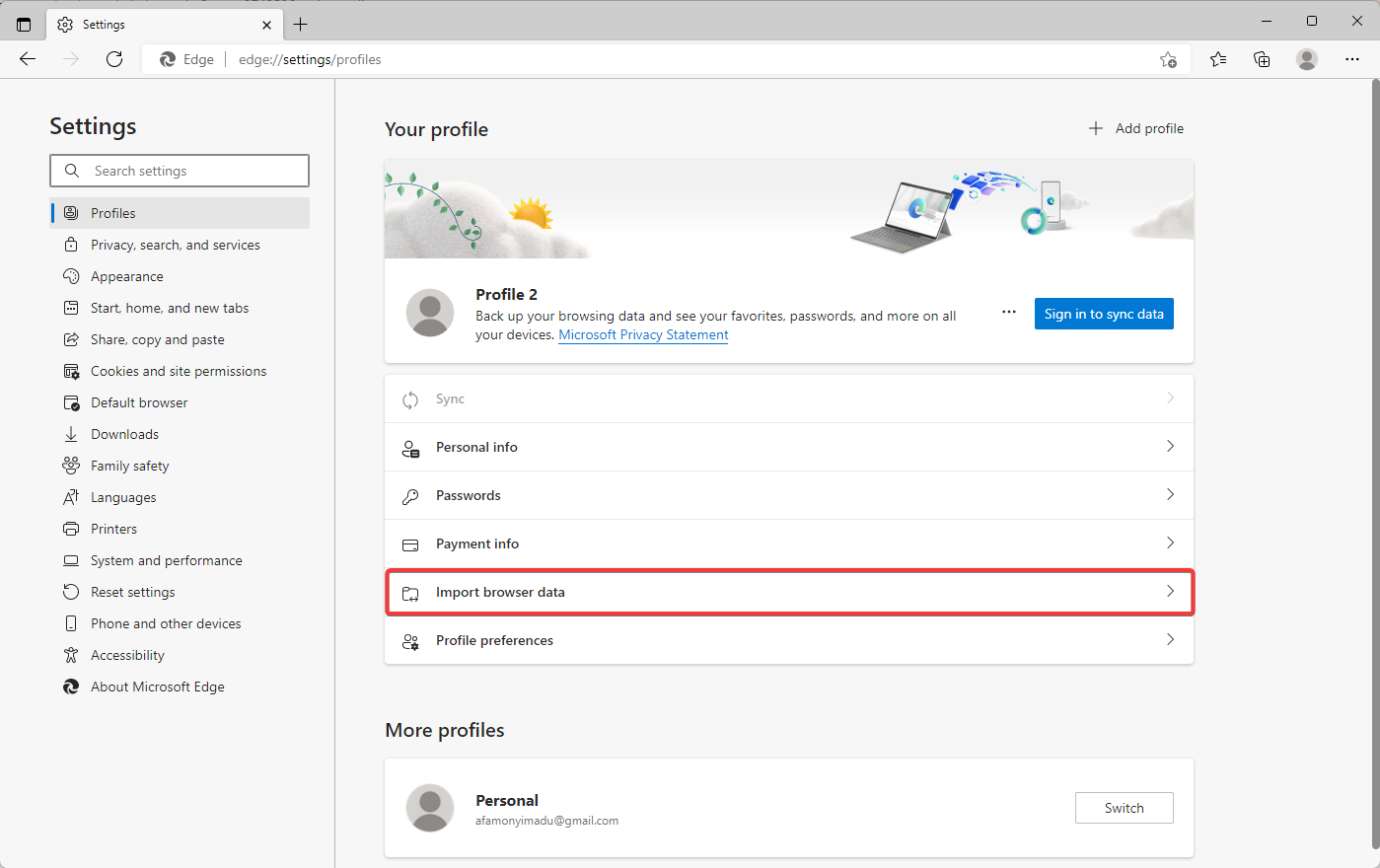Click the Personal profile avatar
The width and height of the screenshot is (1380, 868).
[430, 809]
